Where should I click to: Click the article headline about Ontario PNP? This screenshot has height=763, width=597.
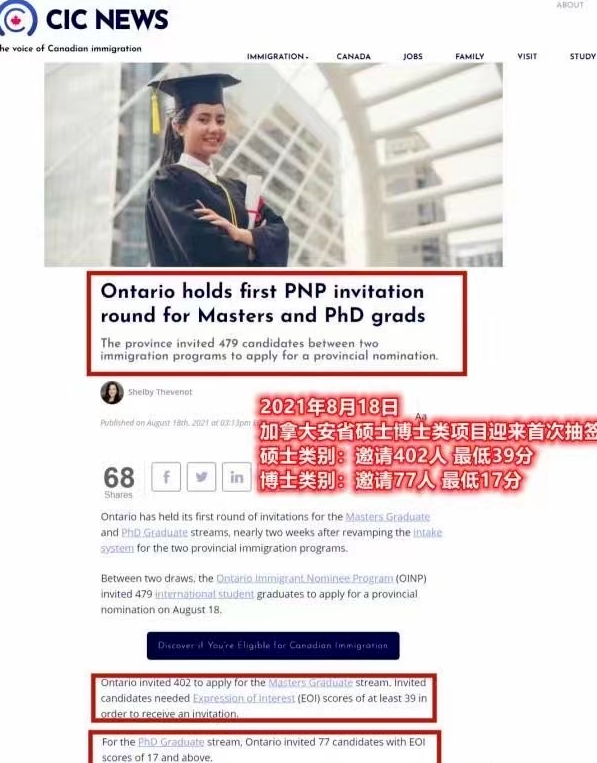(x=263, y=303)
